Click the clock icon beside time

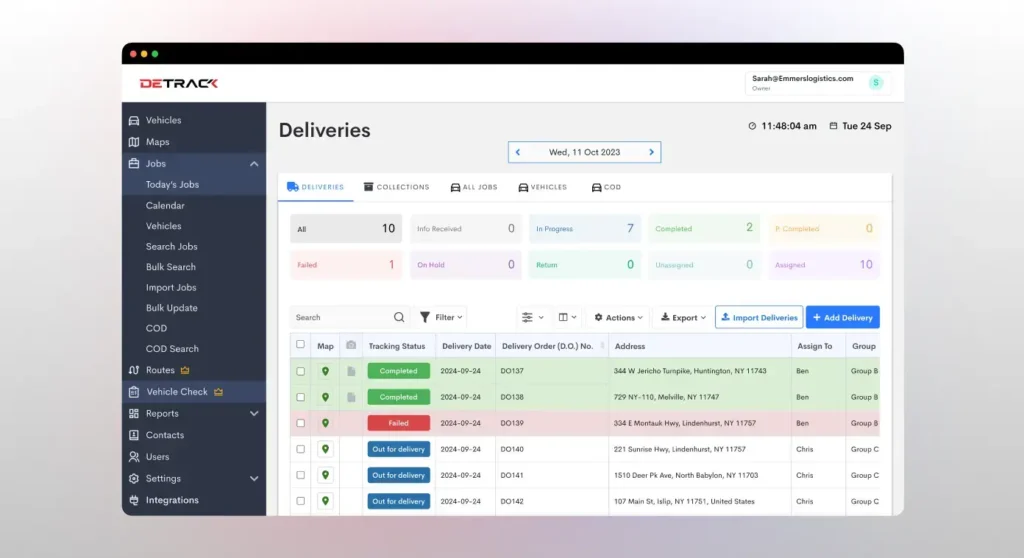[x=752, y=126]
